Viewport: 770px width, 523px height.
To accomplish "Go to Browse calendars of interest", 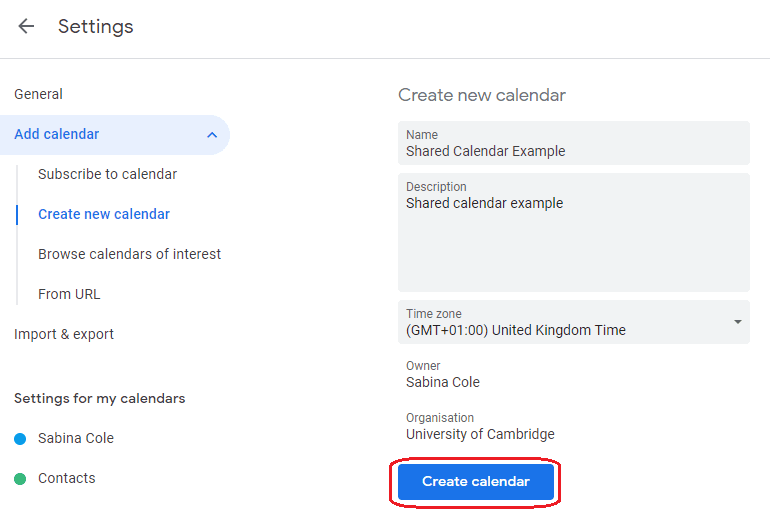I will point(129,254).
